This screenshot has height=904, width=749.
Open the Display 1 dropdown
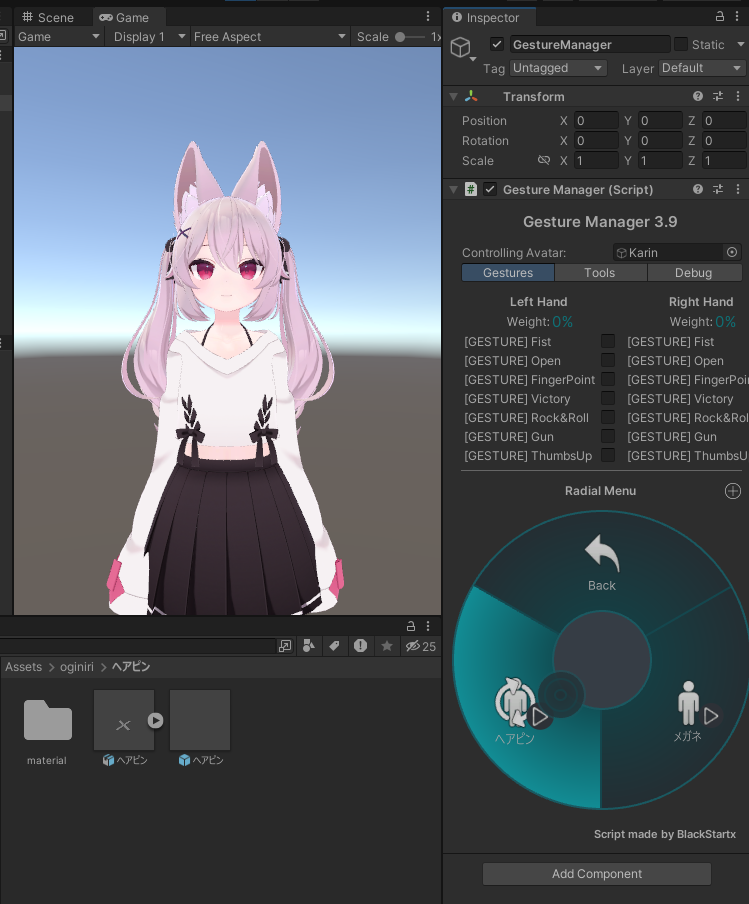pyautogui.click(x=149, y=37)
